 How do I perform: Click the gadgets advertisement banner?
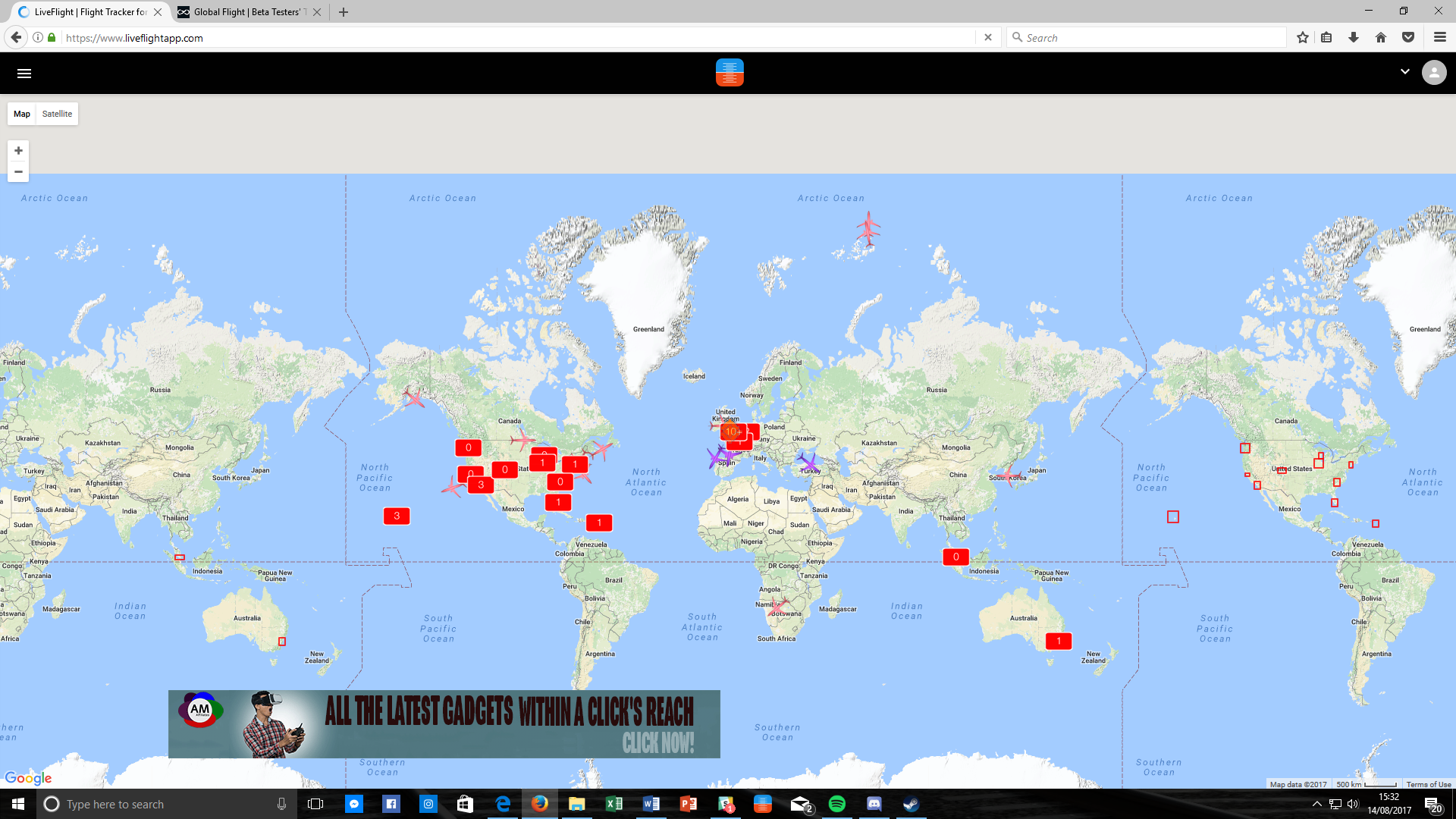[444, 723]
